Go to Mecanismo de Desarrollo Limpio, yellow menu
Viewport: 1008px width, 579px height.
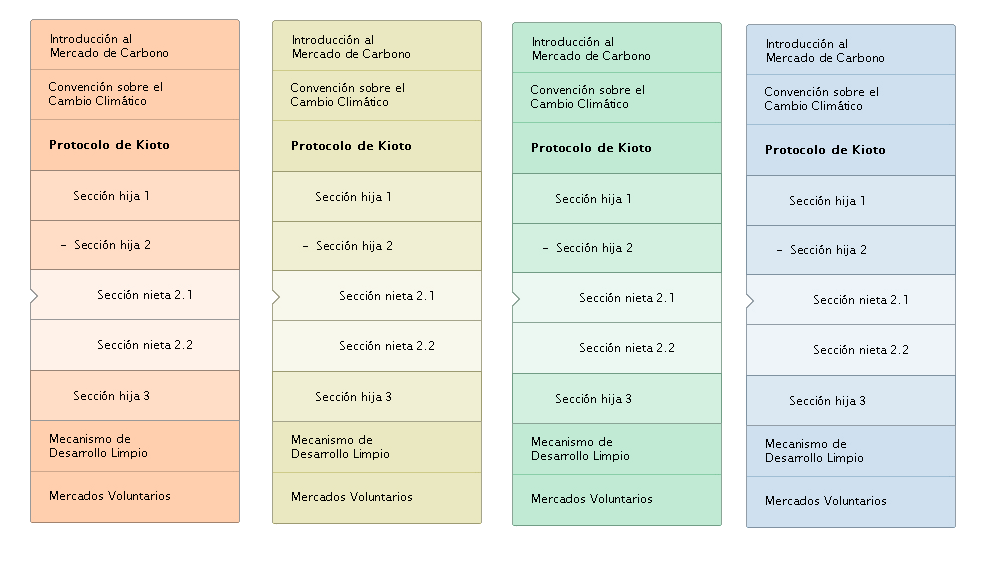click(377, 447)
